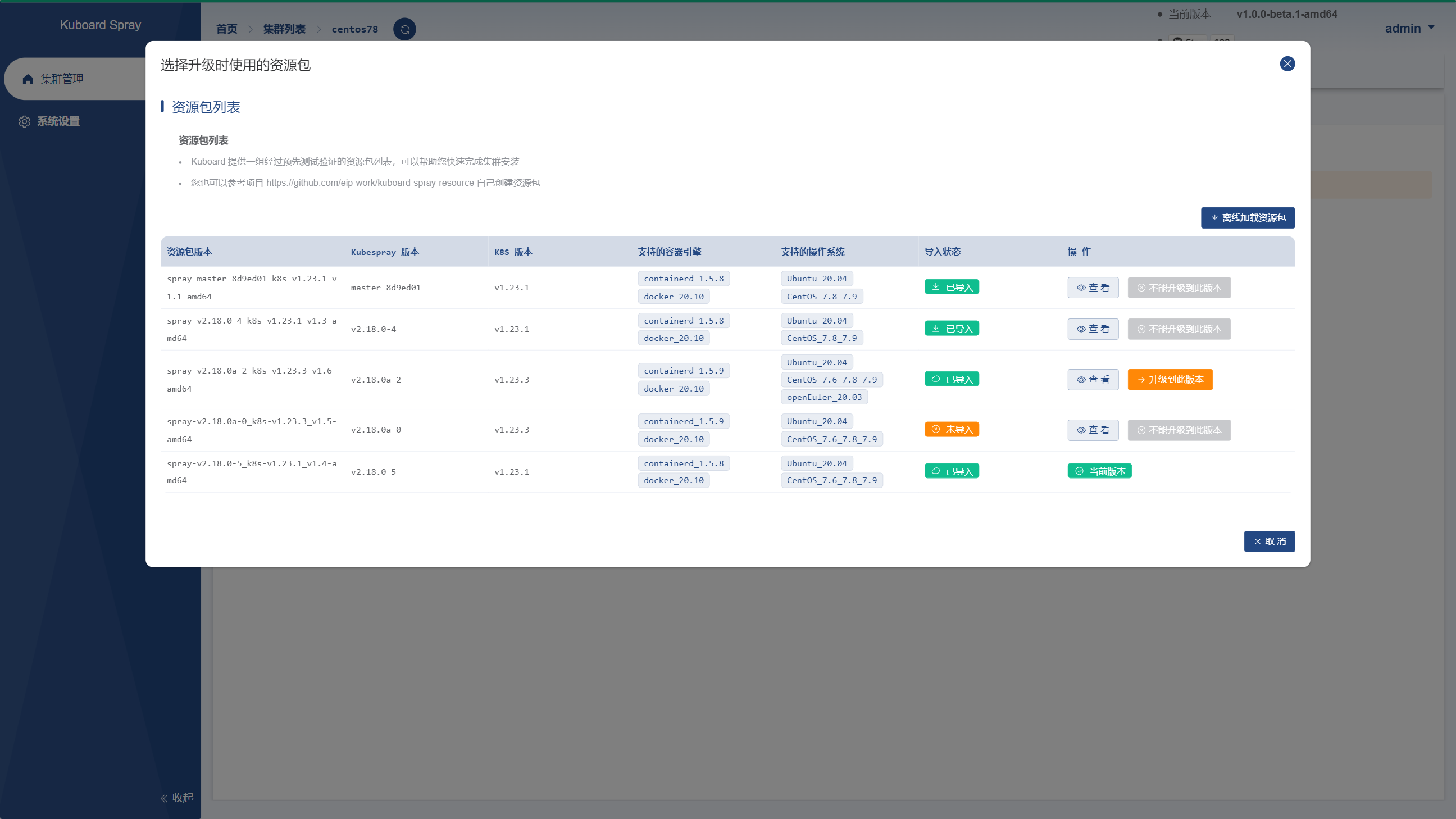Click the refresh icon next to centos78
1456x819 pixels.
(404, 29)
